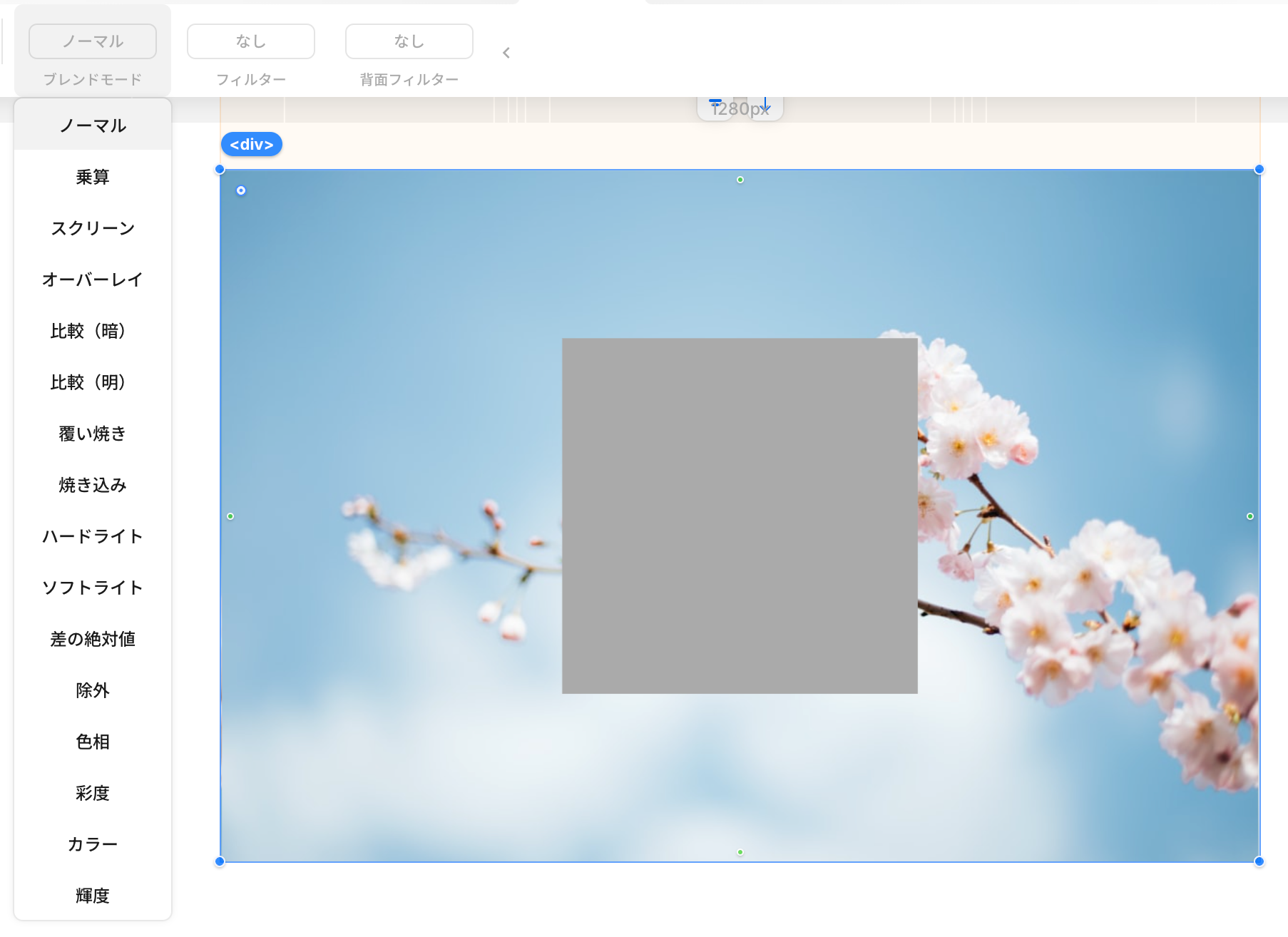1288x937 pixels.
Task: Click the green handle on the right edge
Action: click(x=1249, y=516)
